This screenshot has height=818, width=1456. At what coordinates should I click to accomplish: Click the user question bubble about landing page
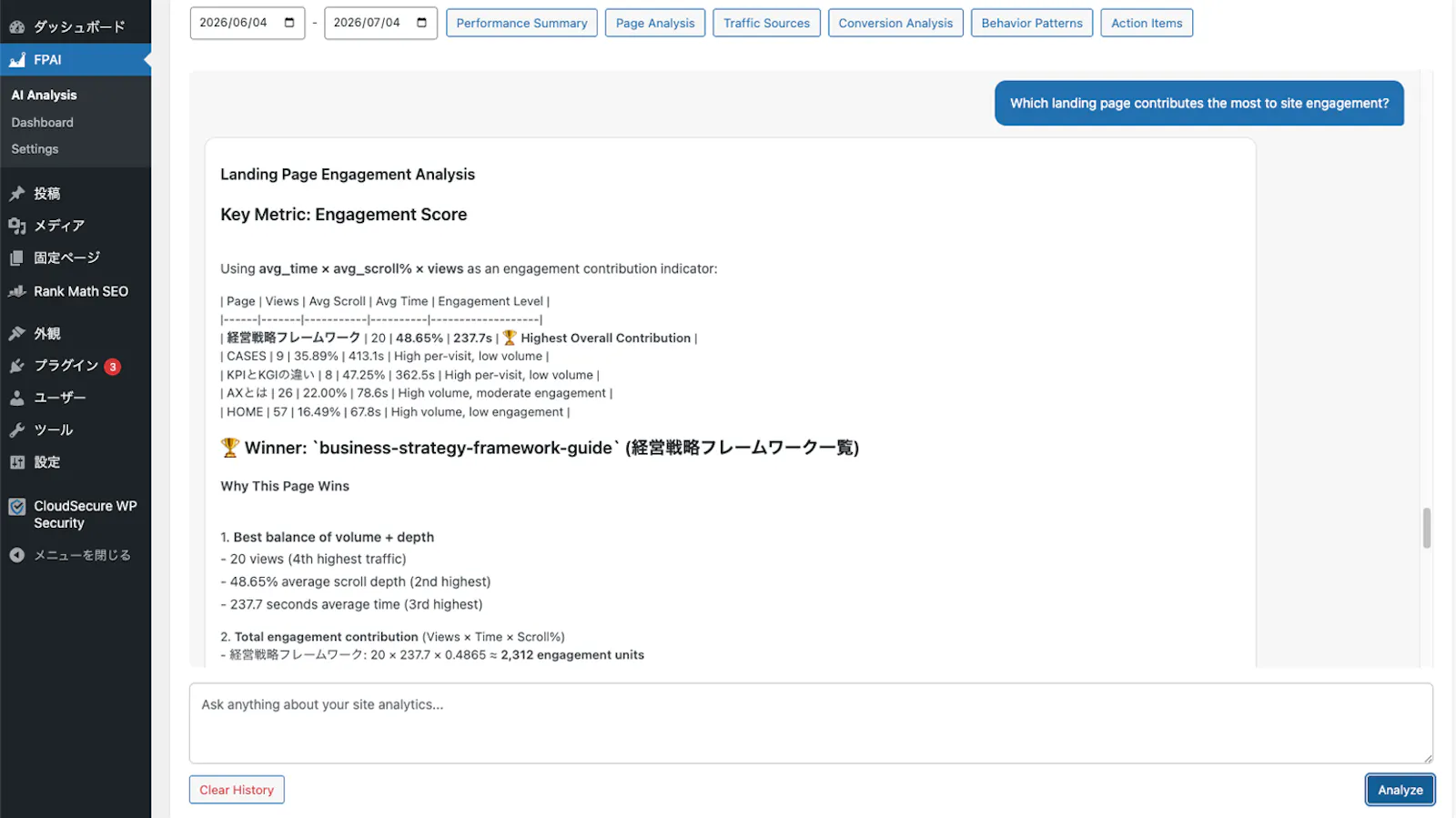tap(1199, 104)
